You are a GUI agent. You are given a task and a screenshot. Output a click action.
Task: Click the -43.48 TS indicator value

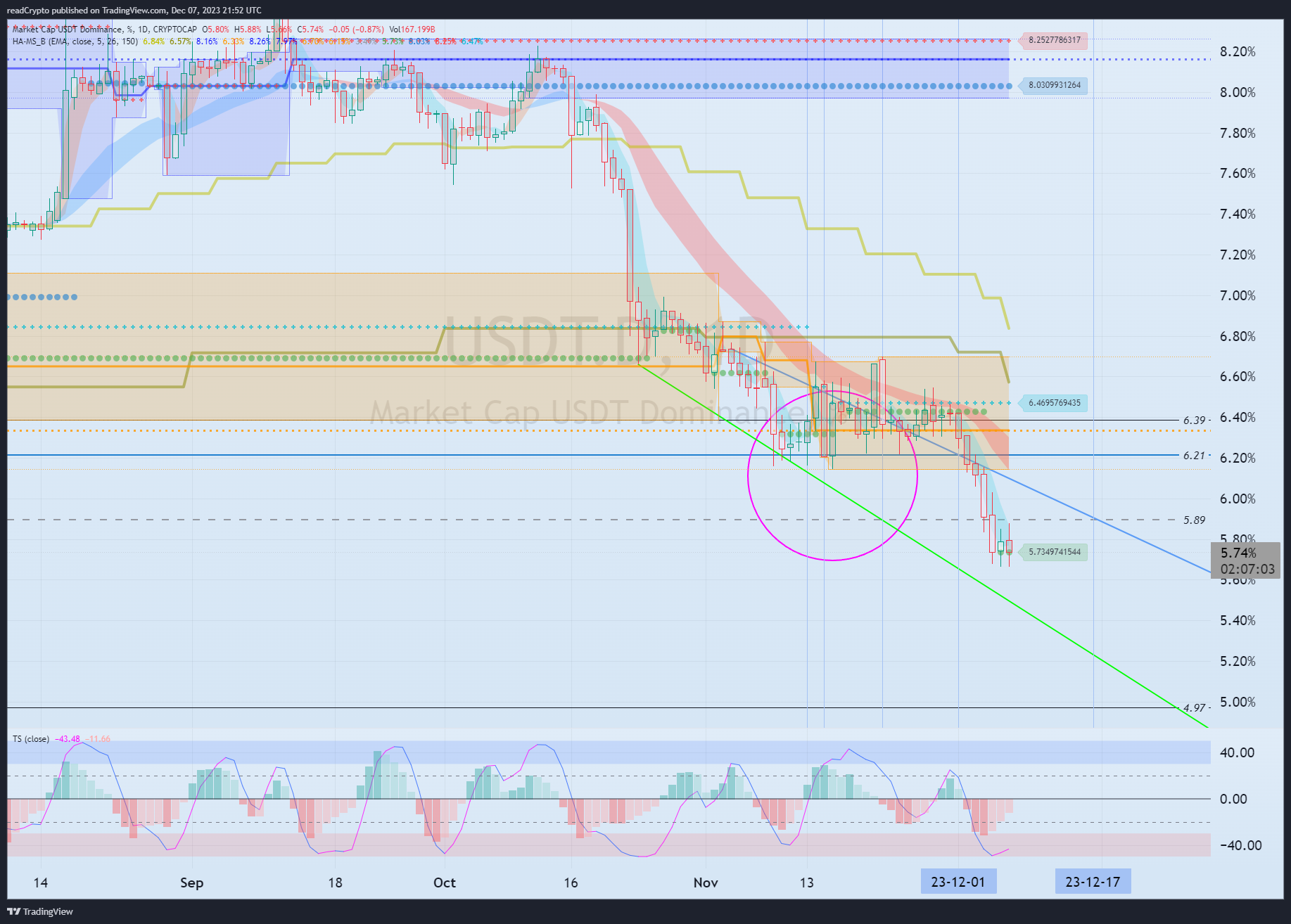[68, 739]
